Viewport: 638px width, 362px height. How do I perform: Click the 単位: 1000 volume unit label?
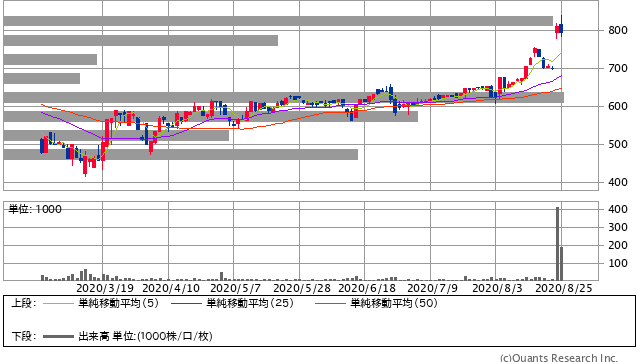[x=35, y=209]
